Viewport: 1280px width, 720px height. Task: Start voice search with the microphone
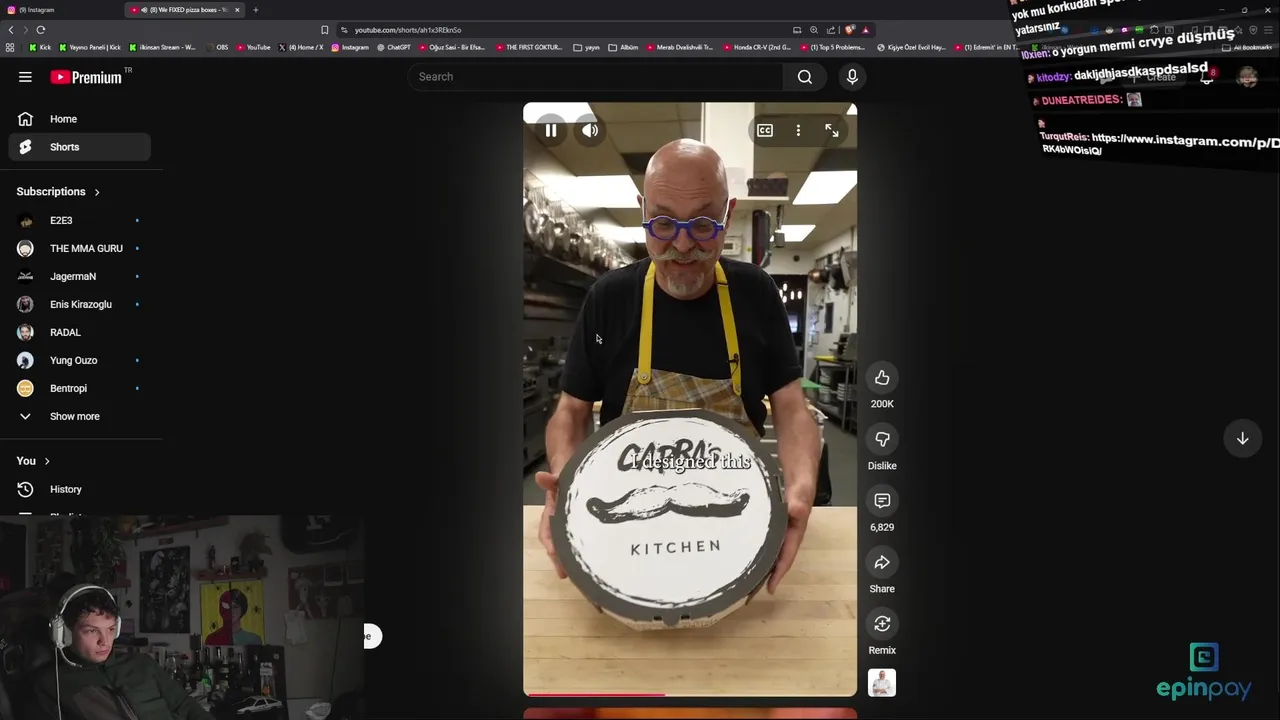click(x=852, y=77)
